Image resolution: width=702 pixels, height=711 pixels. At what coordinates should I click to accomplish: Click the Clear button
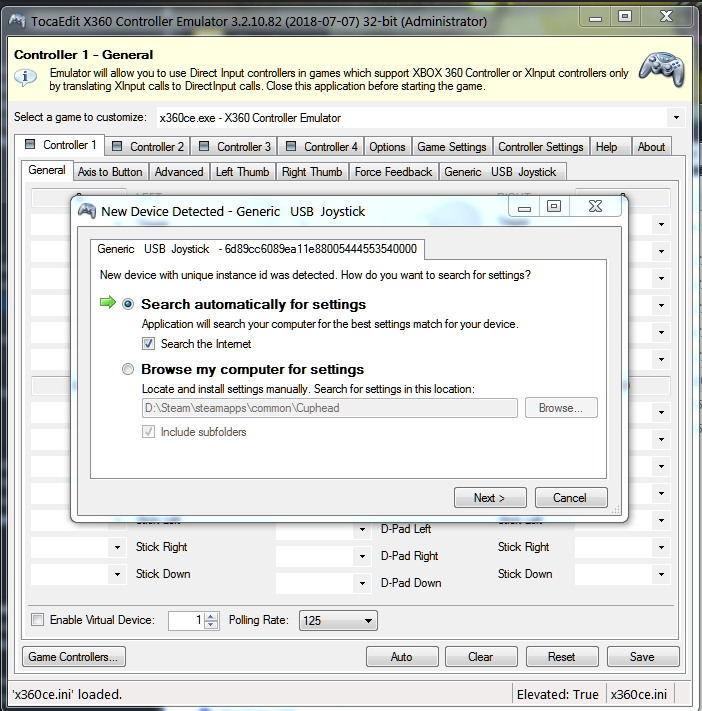click(481, 657)
